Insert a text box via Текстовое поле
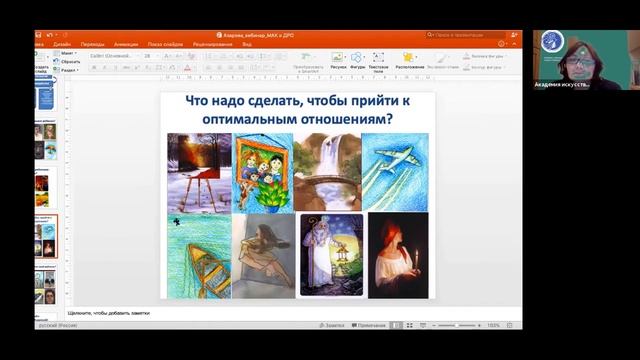This screenshot has width=640, height=360. pyautogui.click(x=378, y=62)
